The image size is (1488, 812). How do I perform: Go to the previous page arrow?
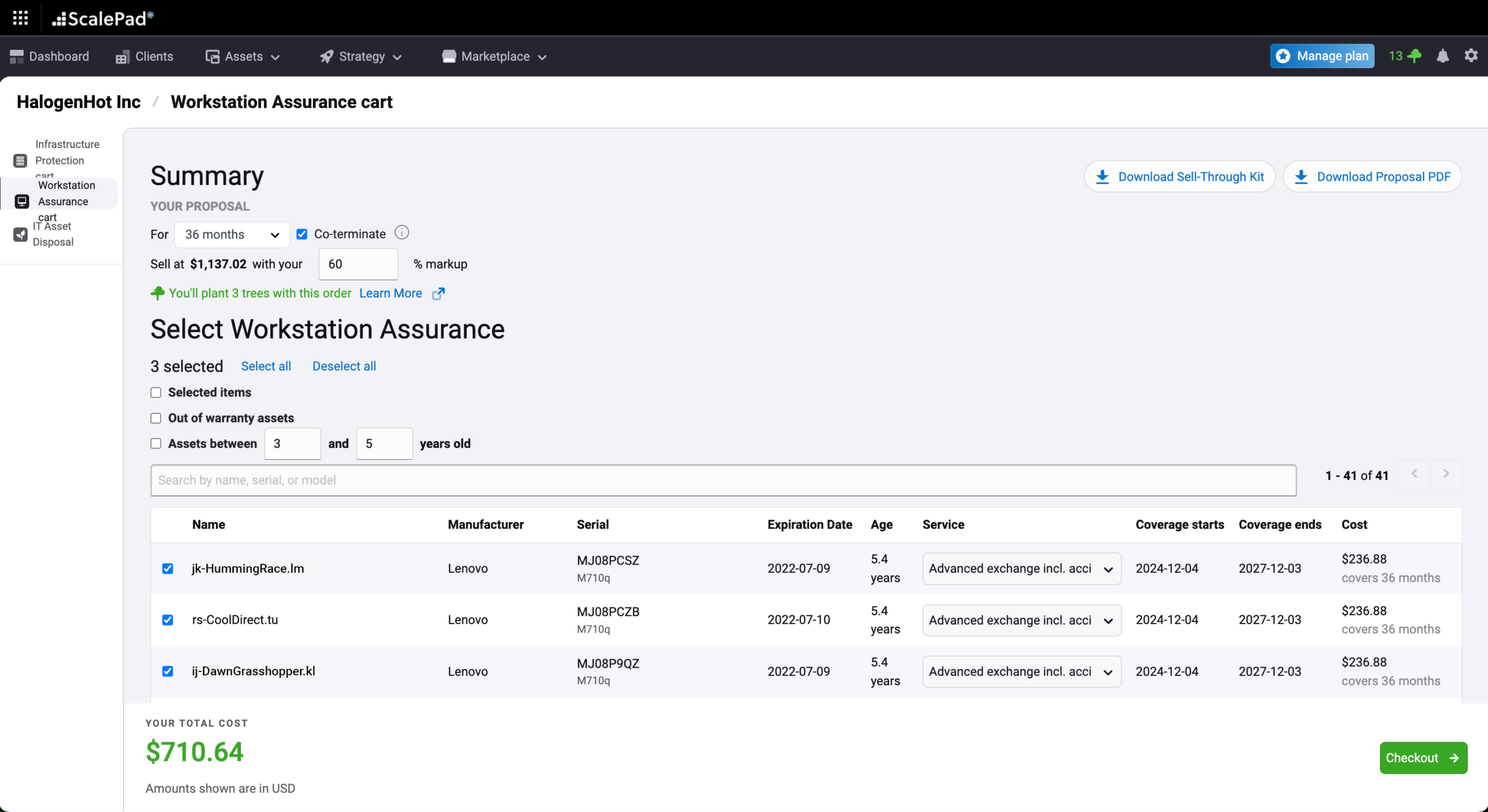pos(1414,475)
